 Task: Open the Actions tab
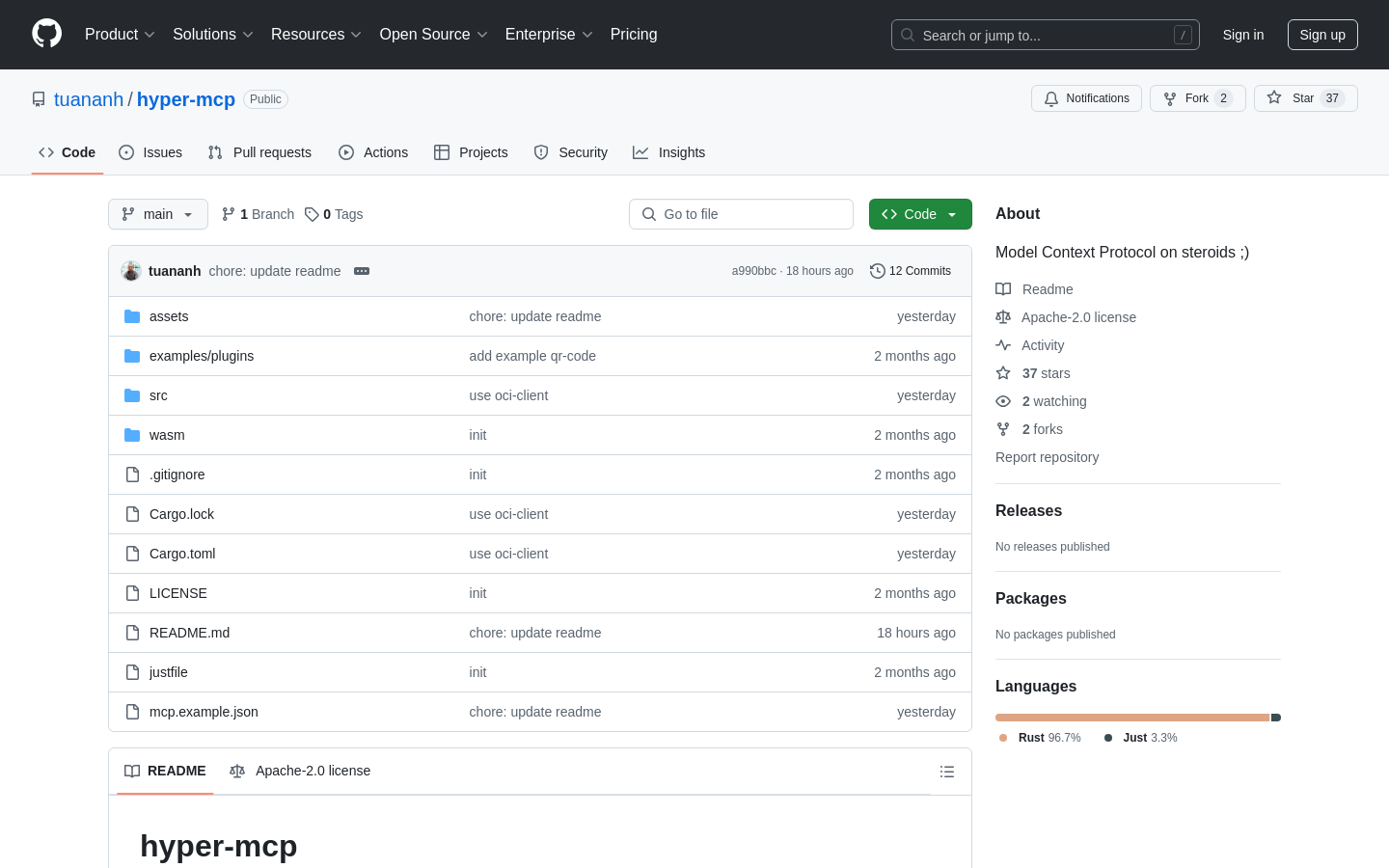tap(373, 152)
